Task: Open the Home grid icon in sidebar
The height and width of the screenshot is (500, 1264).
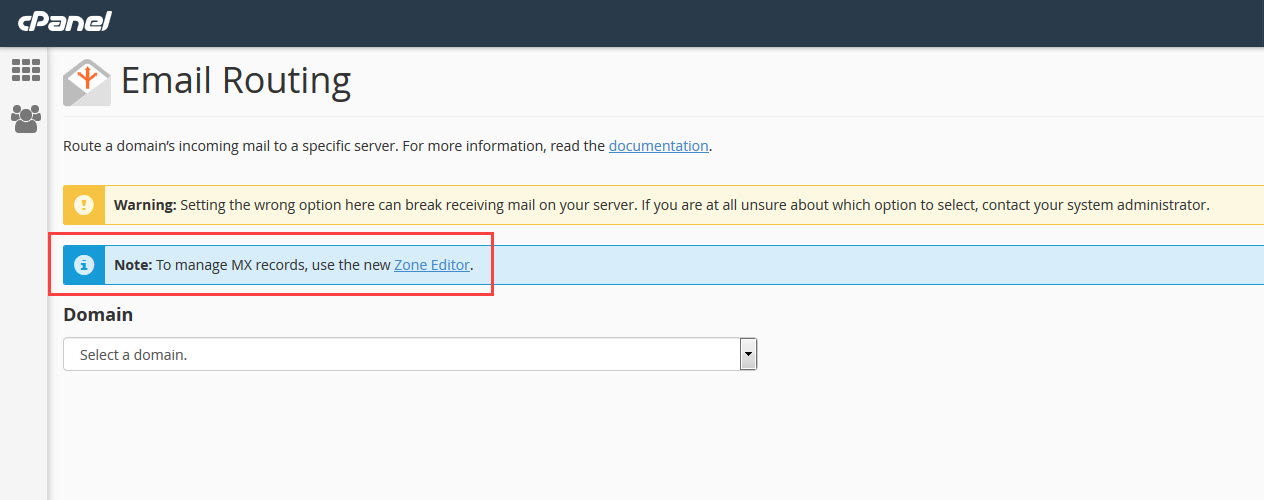Action: click(25, 70)
